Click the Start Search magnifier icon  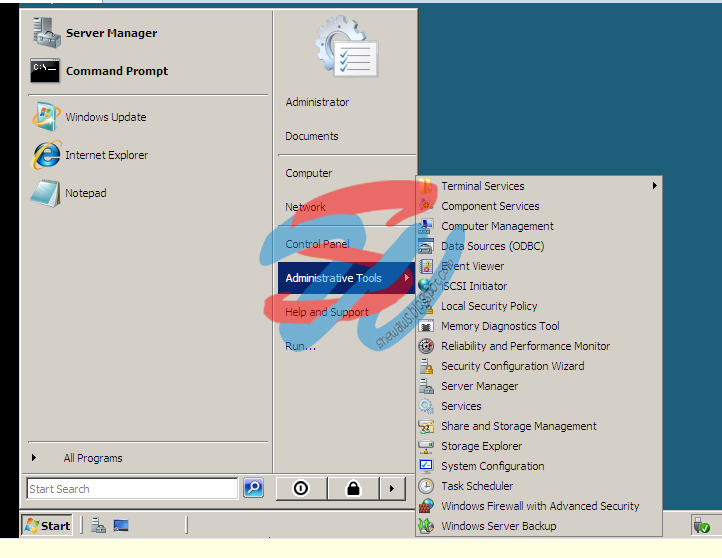253,488
